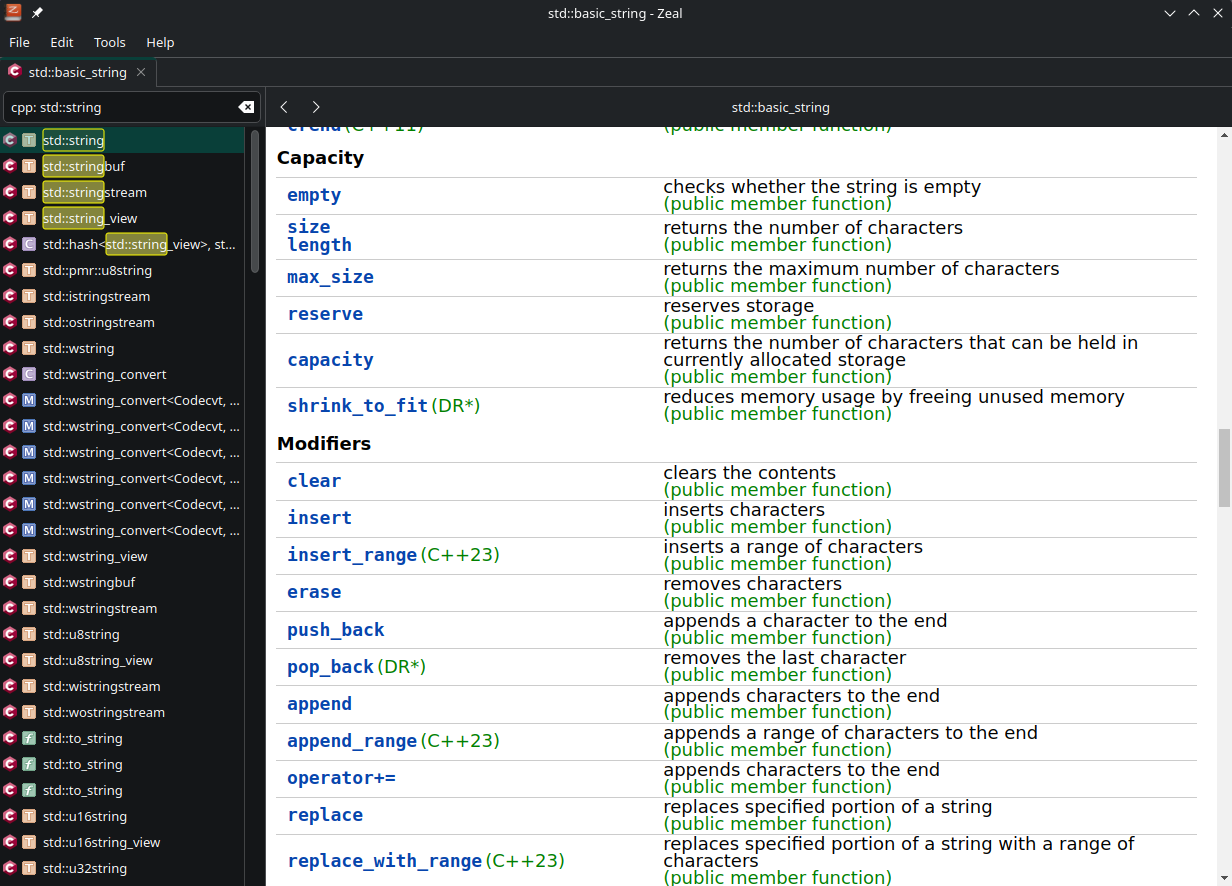Click the class icon beside the std::hash entry
Screen dimensions: 1232x886
point(29,244)
